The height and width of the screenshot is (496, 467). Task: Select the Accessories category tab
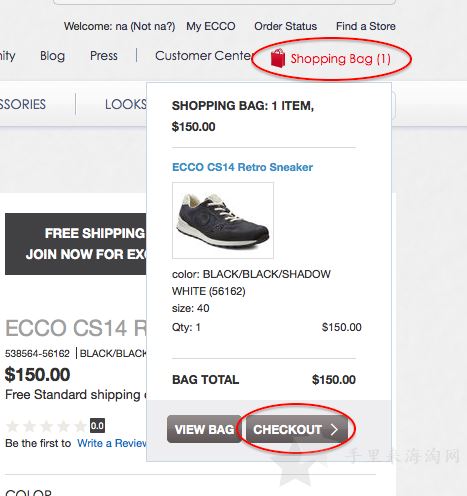point(23,104)
